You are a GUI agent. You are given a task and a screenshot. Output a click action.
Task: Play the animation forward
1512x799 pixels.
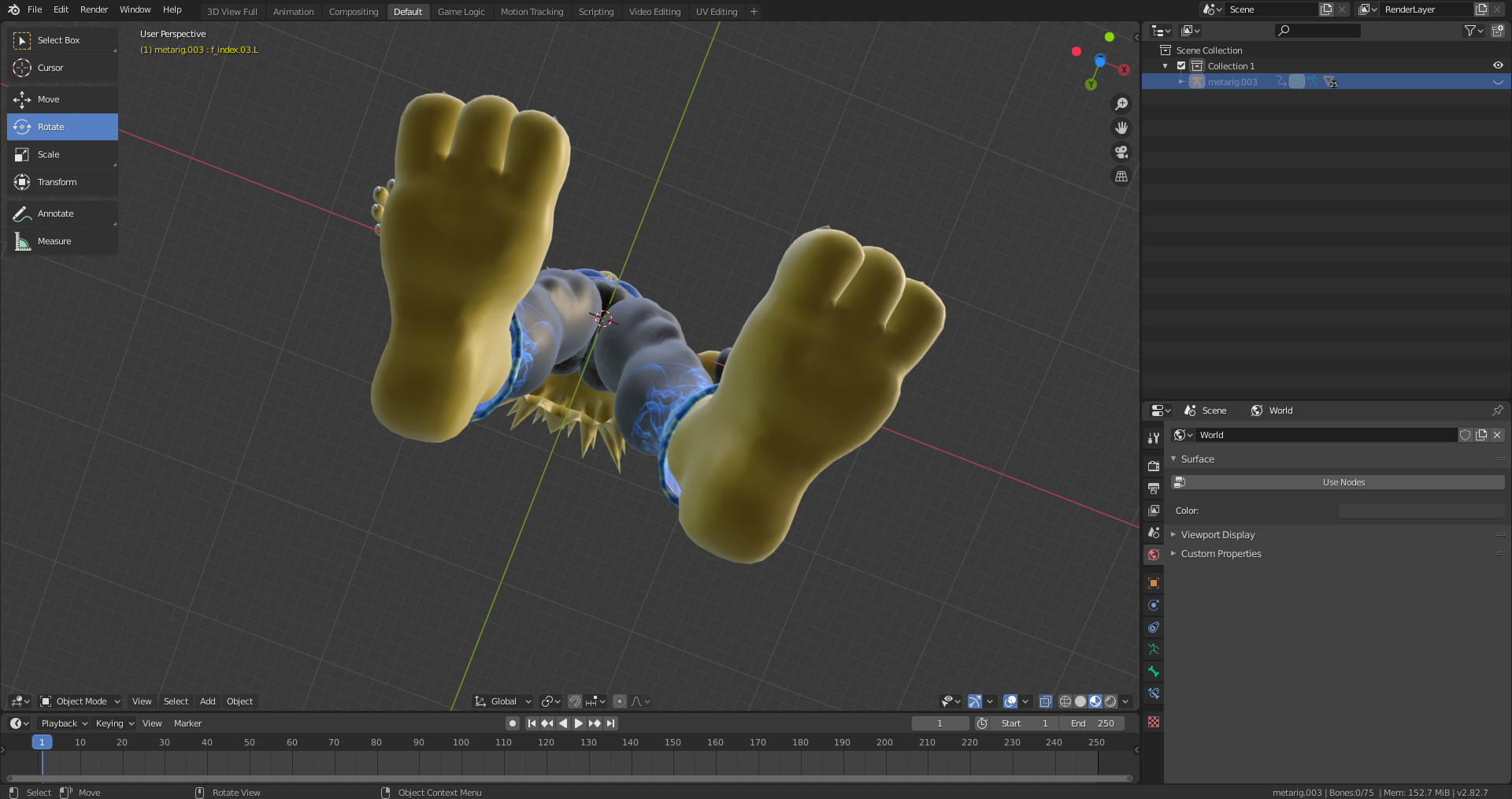pyautogui.click(x=579, y=723)
